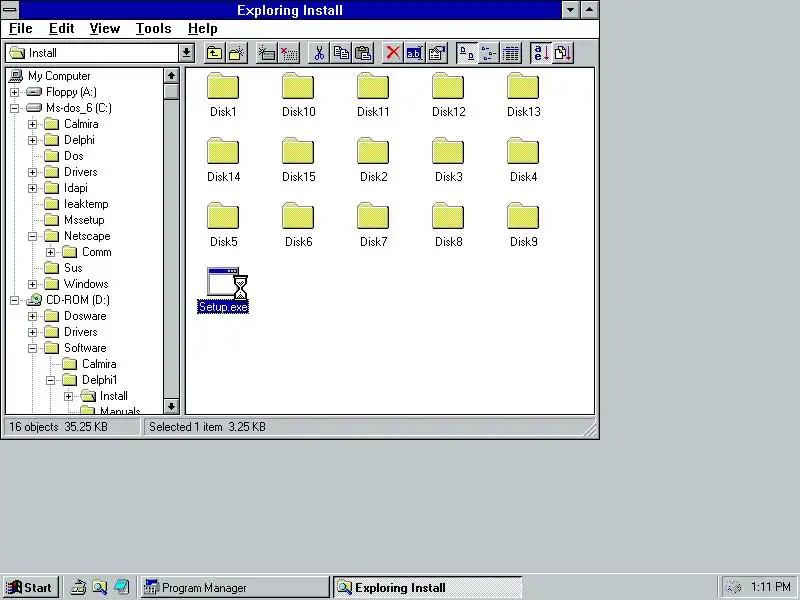Switch to small icons list view
Image resolution: width=800 pixels, height=600 pixels.
489,53
